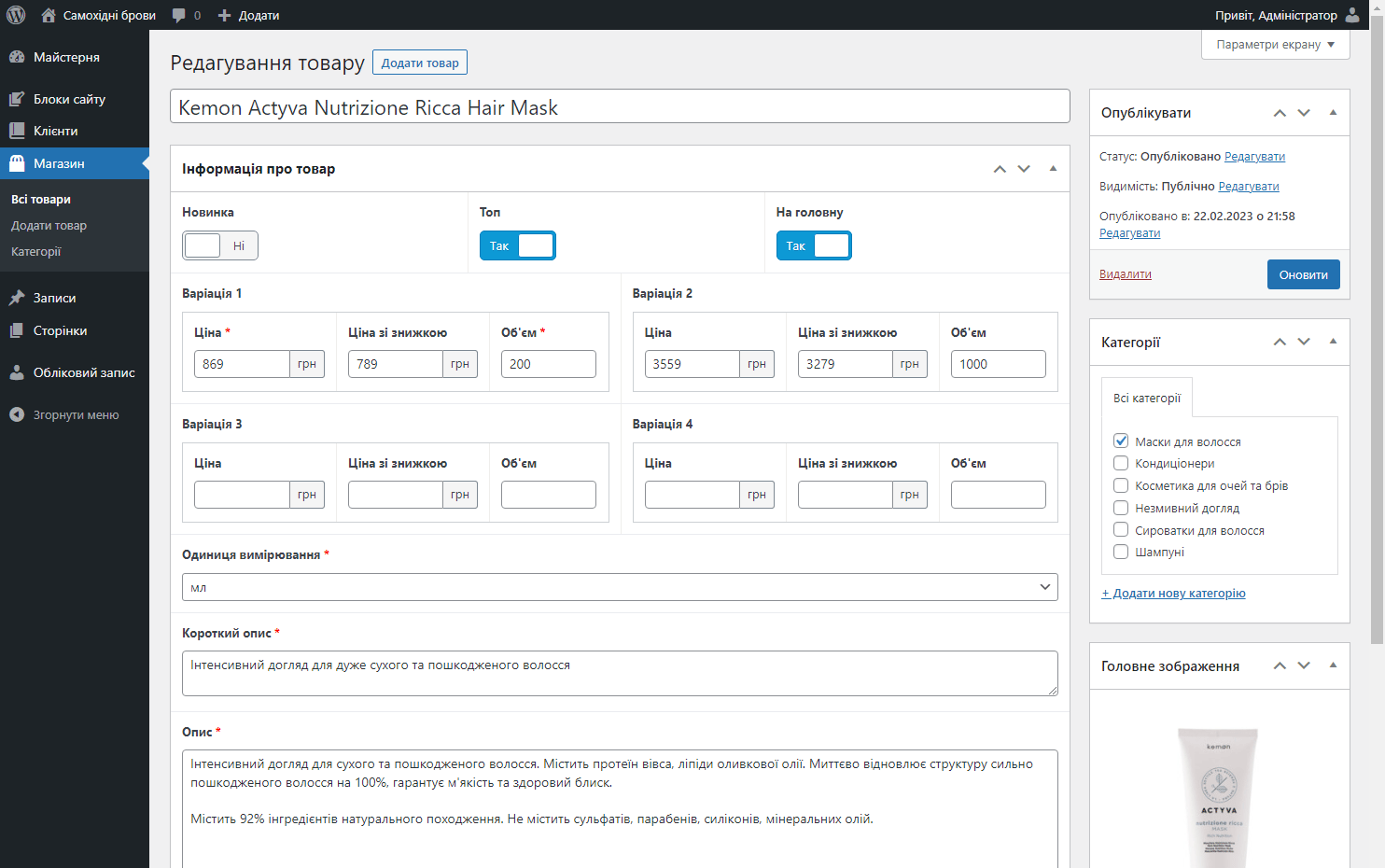This screenshot has height=868, width=1385.
Task: Click the WordPress logo icon
Action: [16, 15]
